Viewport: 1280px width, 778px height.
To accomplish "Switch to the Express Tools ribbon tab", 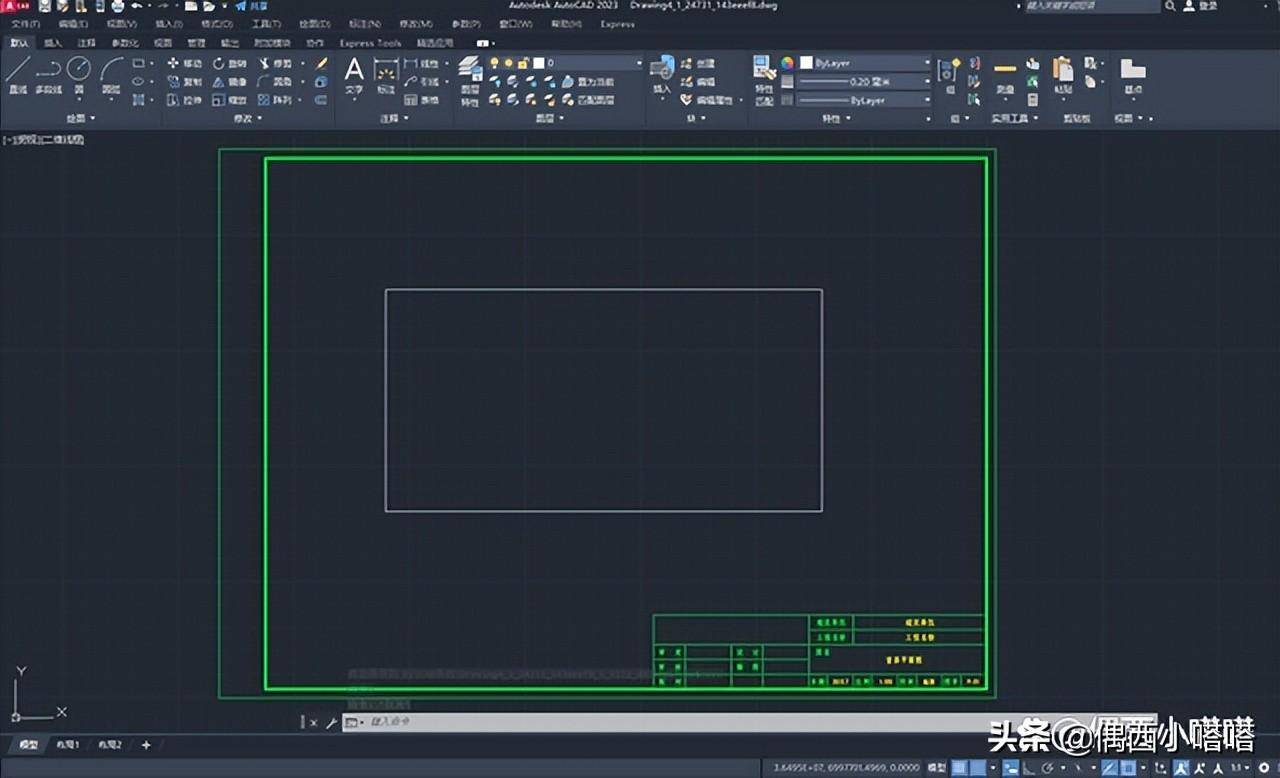I will [370, 43].
